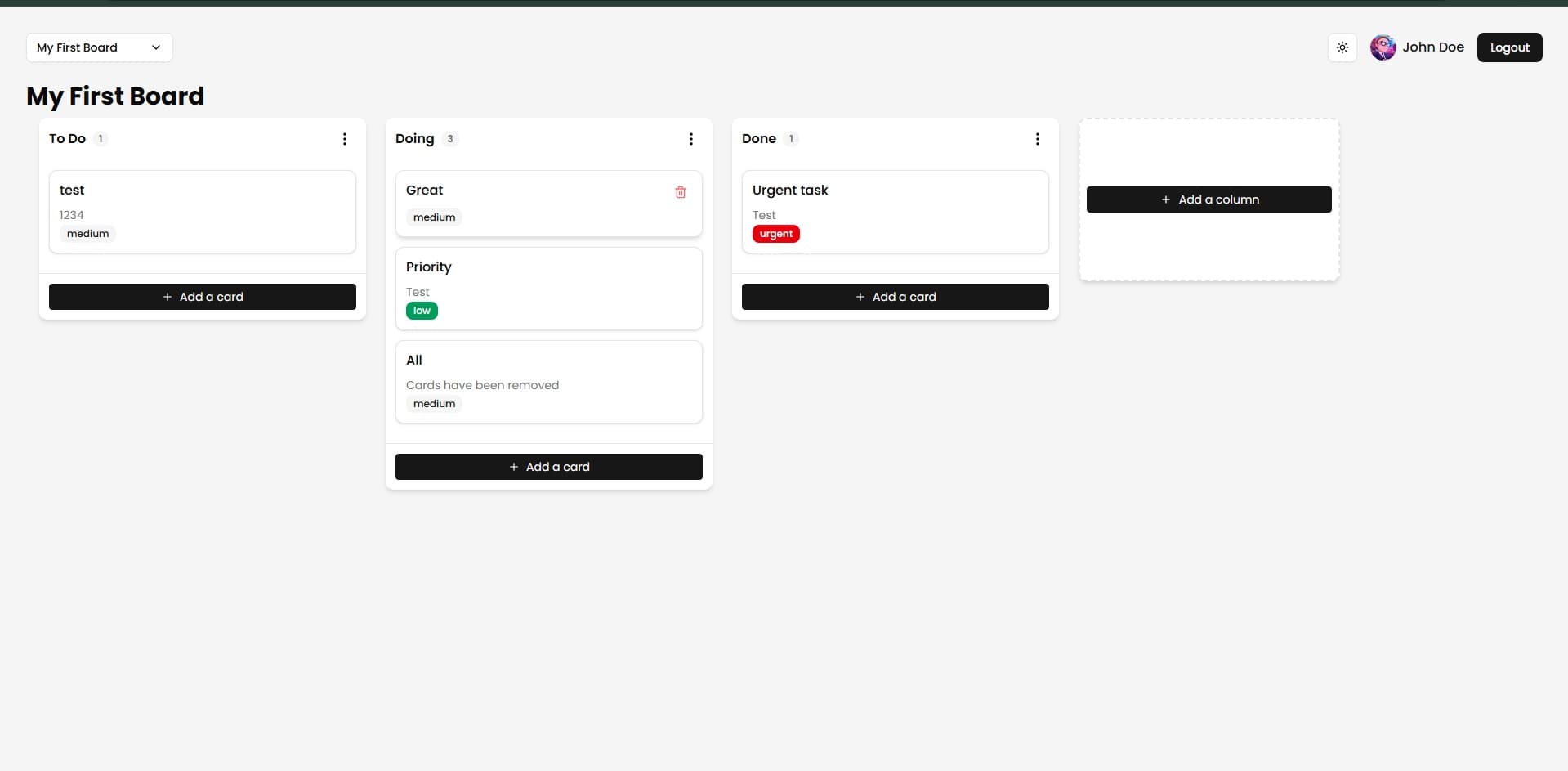Image resolution: width=1568 pixels, height=771 pixels.
Task: Select the Urgent task card in Done
Action: [895, 211]
